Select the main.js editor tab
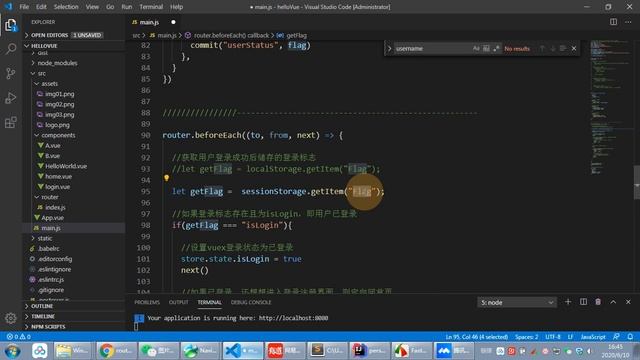The width and height of the screenshot is (640, 360). click(x=149, y=22)
